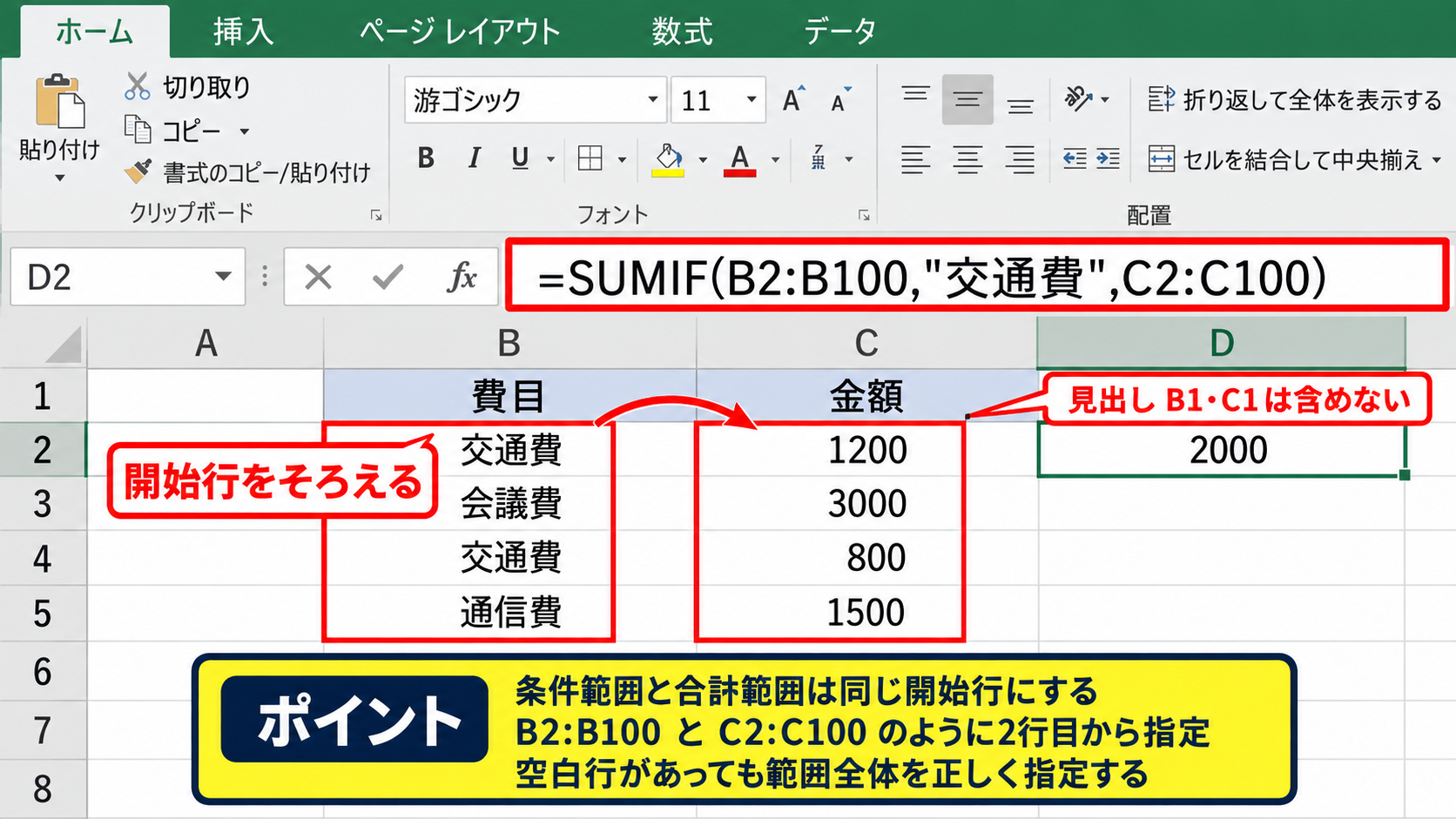
Task: Open the paste options arrow under 貼り付け
Action: pos(59,178)
